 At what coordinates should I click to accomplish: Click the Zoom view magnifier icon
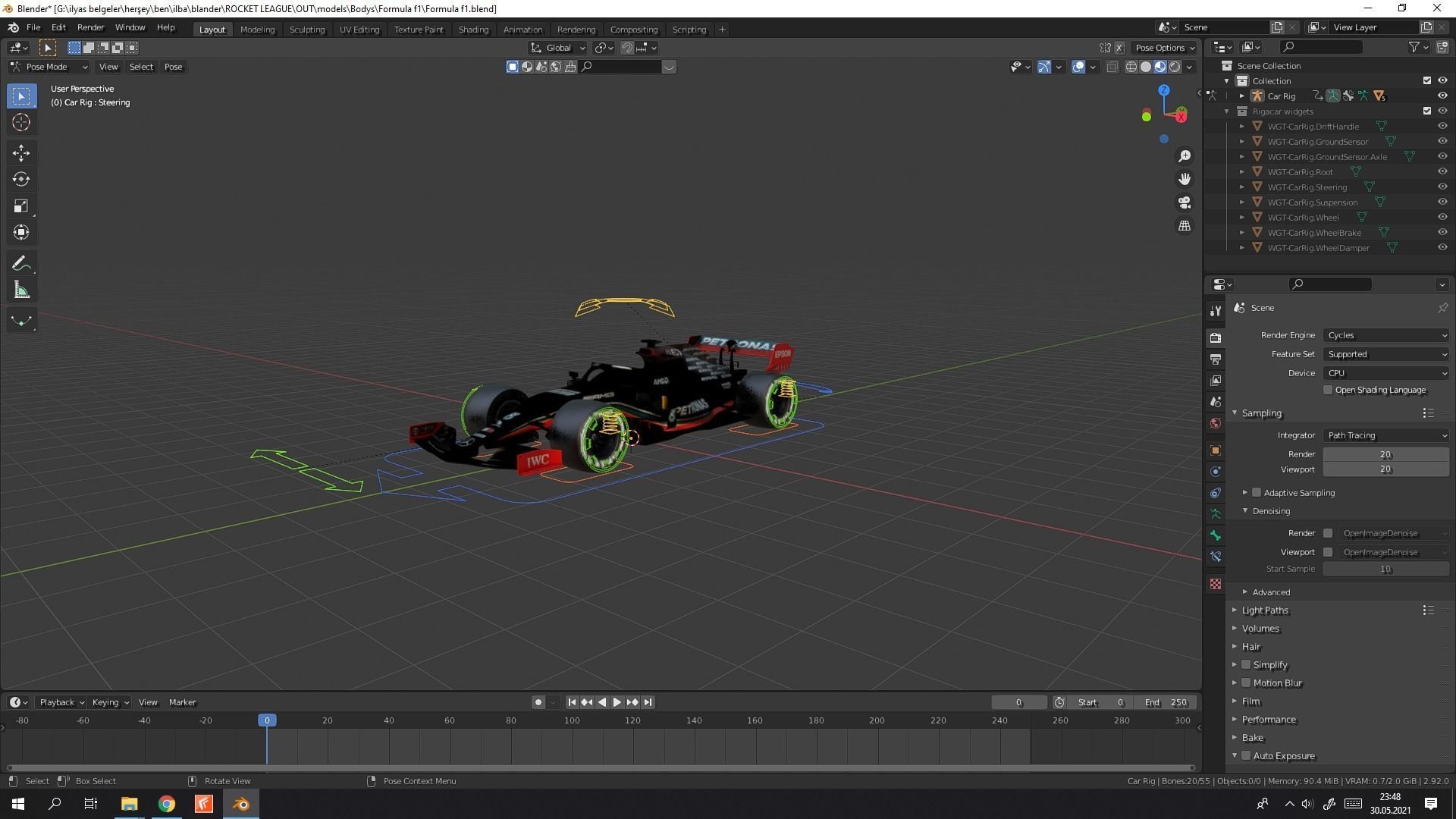tap(1185, 156)
